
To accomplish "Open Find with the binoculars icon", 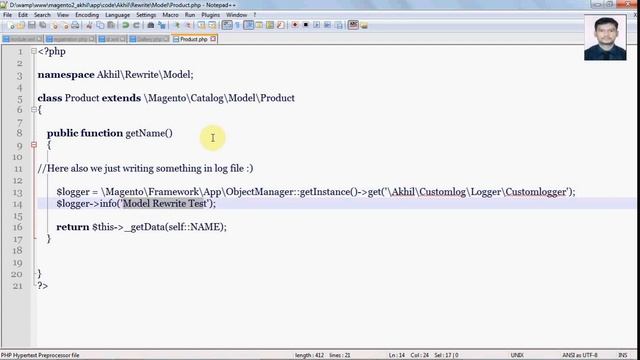I will tap(151, 25).
